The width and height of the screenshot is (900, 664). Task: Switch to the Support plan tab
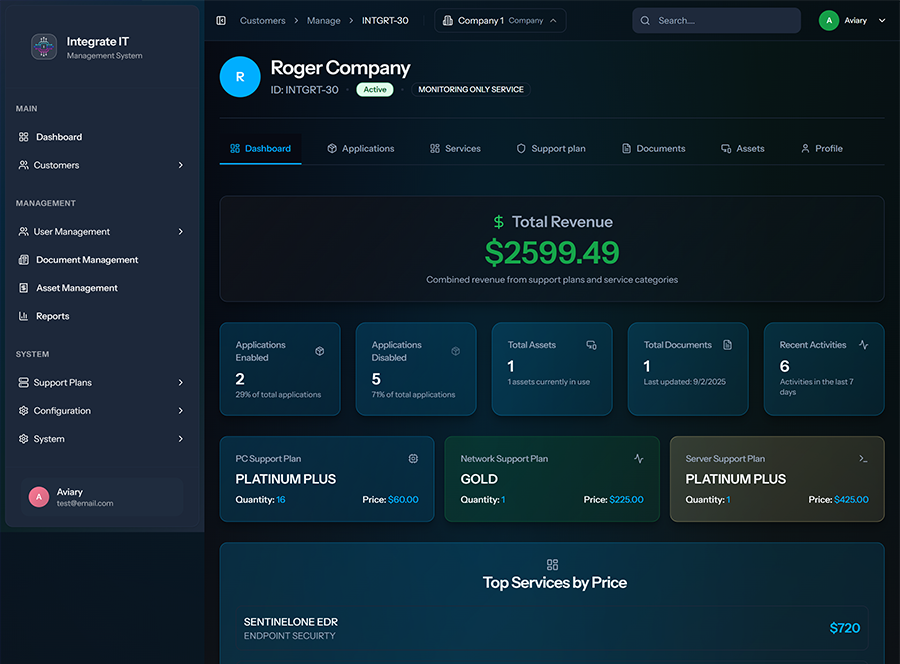pos(550,149)
